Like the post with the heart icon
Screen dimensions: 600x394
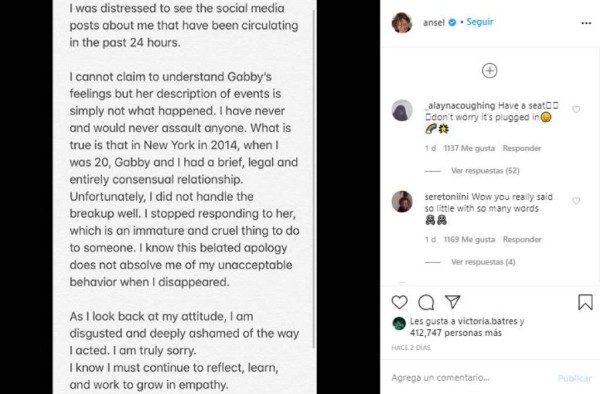coord(399,302)
